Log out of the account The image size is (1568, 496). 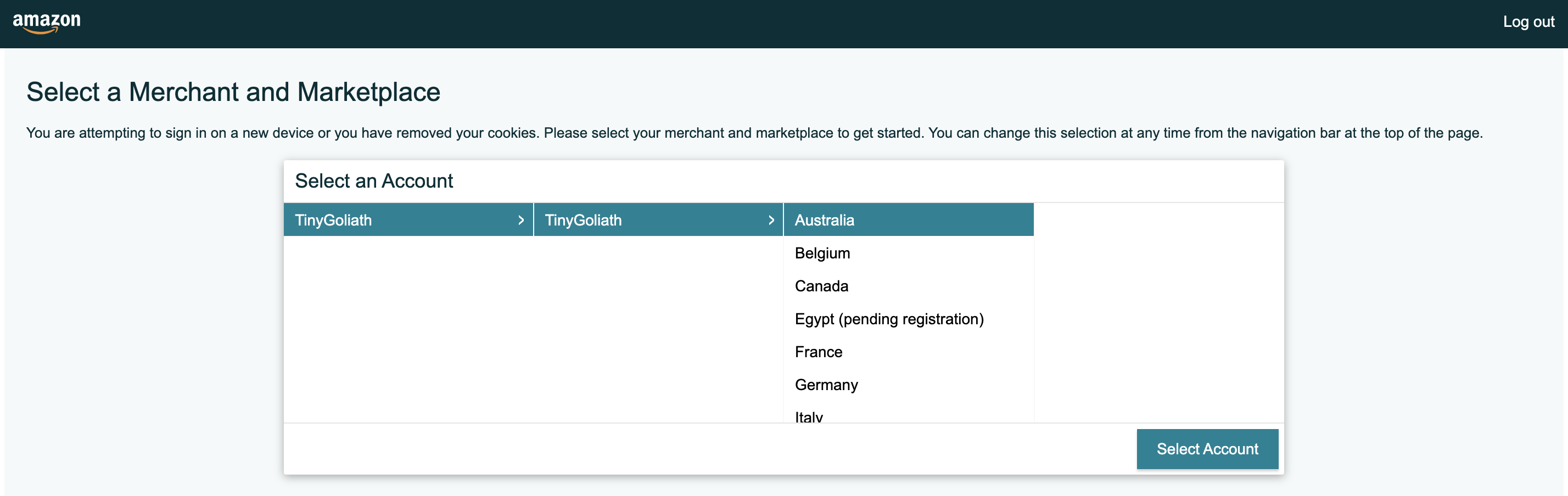pos(1528,22)
